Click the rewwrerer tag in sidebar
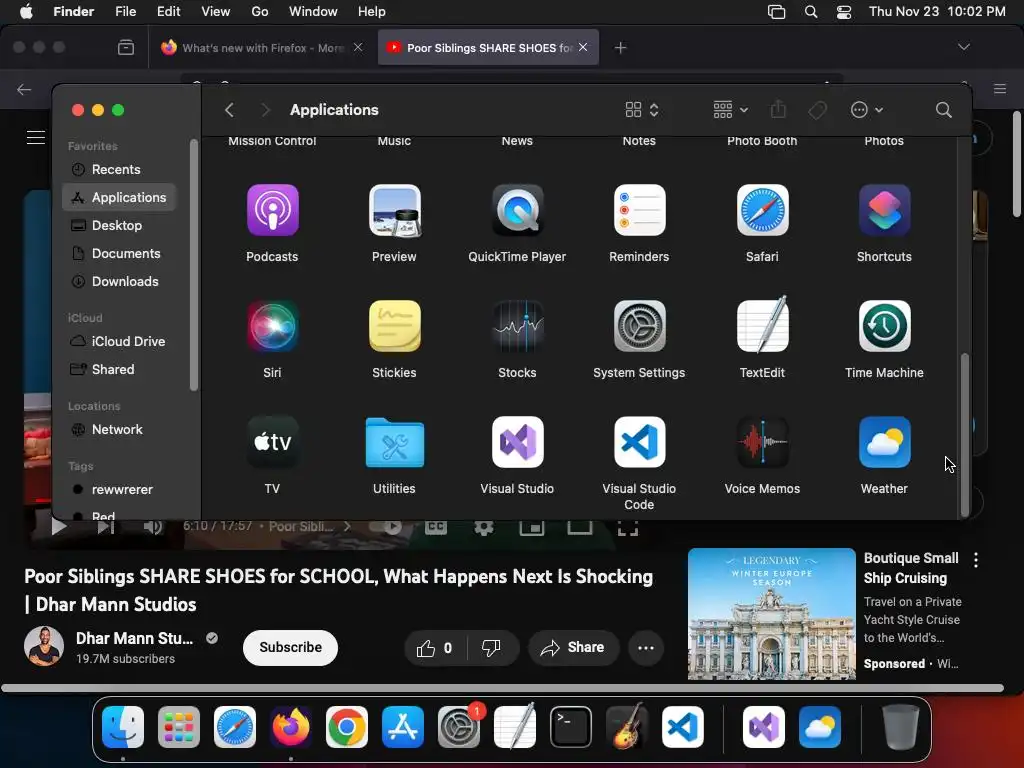The height and width of the screenshot is (768, 1024). (x=120, y=490)
